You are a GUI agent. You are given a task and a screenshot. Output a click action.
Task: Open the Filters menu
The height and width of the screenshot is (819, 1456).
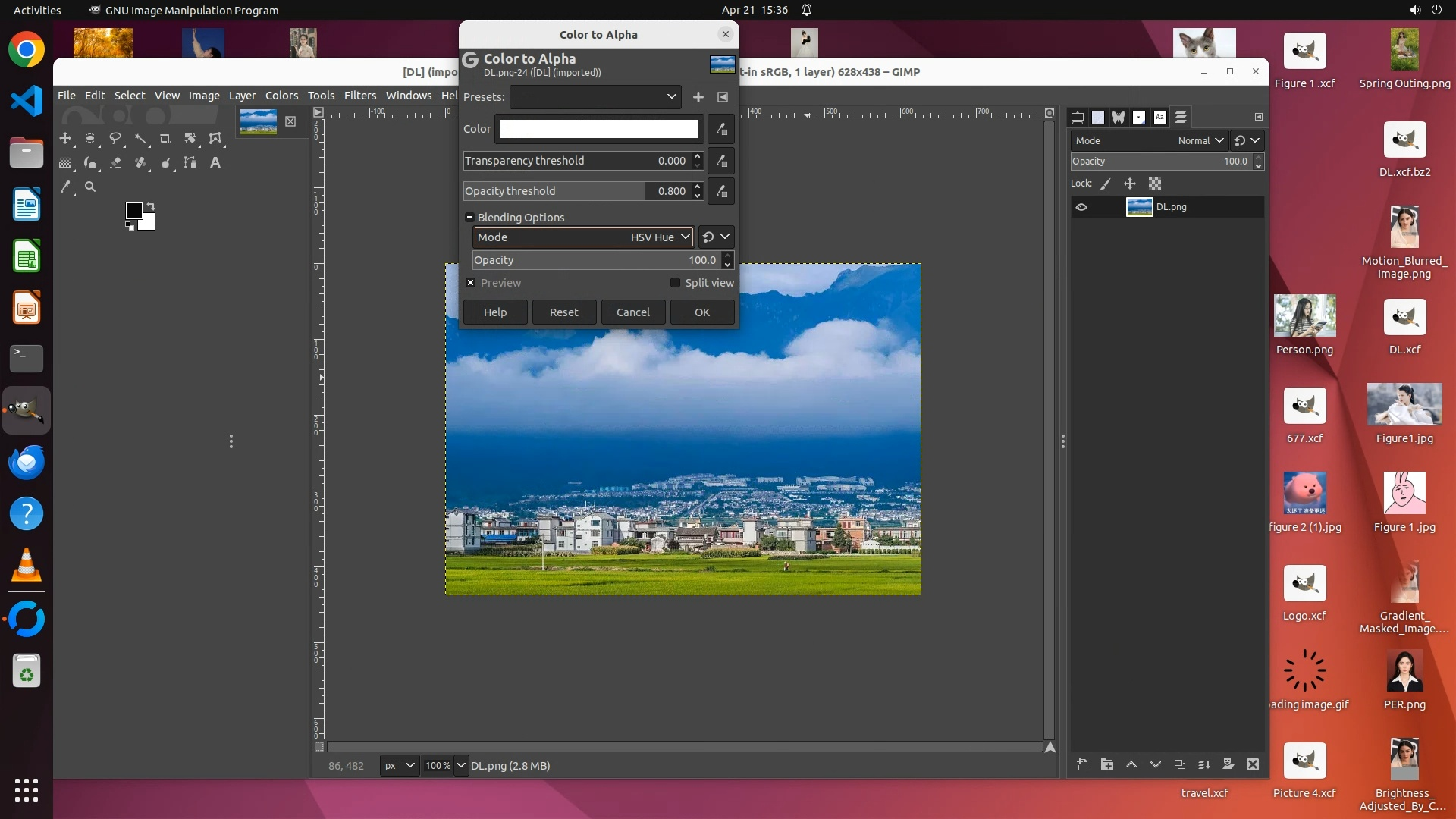pyautogui.click(x=359, y=96)
